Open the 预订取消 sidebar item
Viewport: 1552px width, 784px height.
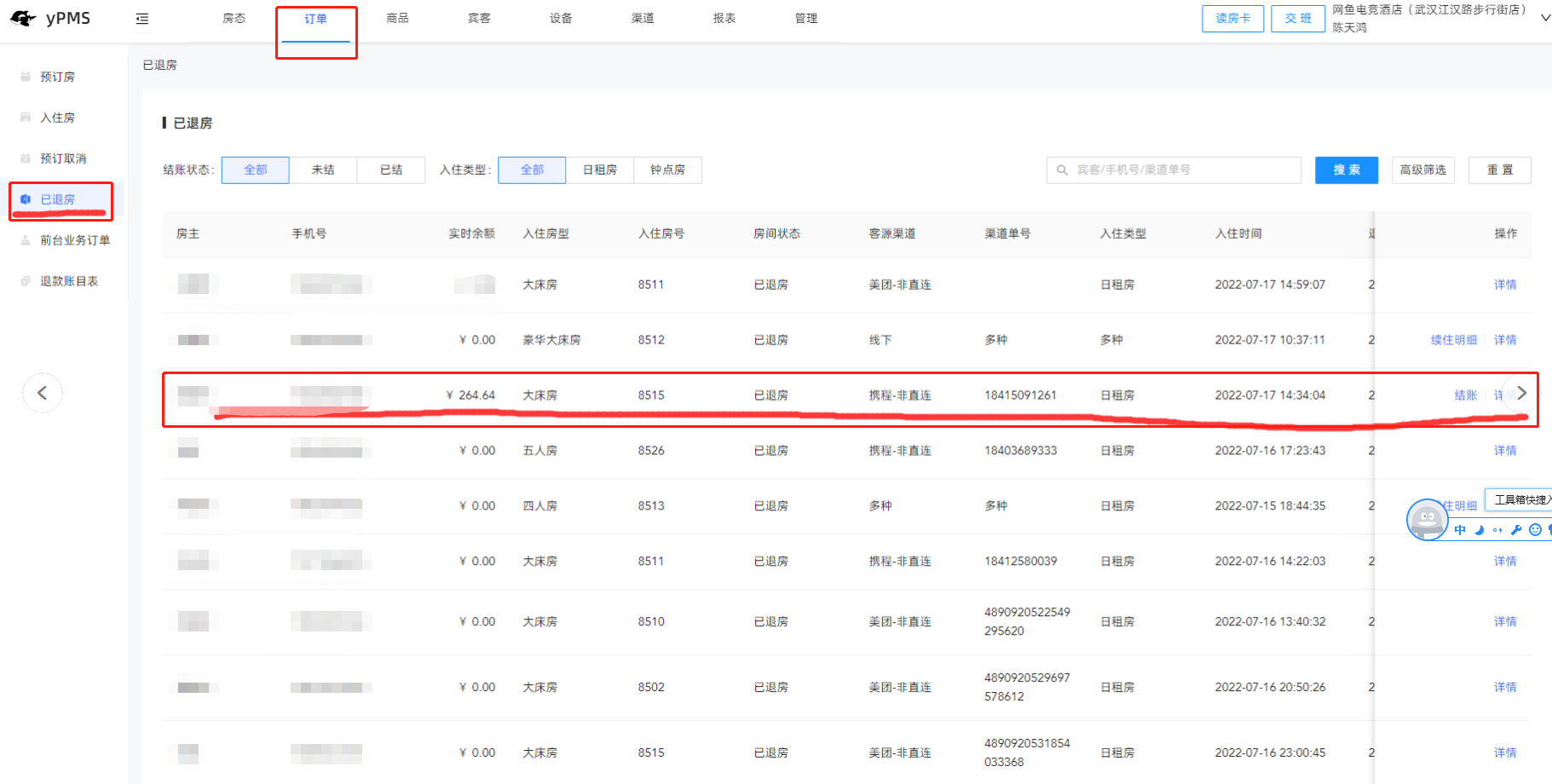tap(63, 159)
